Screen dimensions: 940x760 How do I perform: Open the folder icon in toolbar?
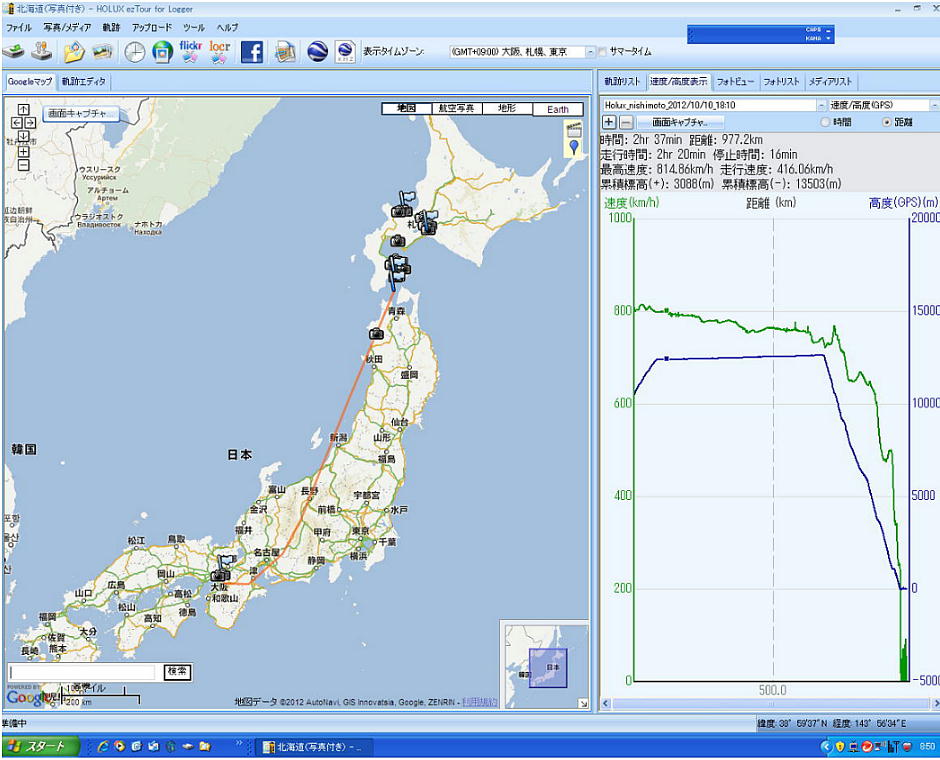click(73, 51)
